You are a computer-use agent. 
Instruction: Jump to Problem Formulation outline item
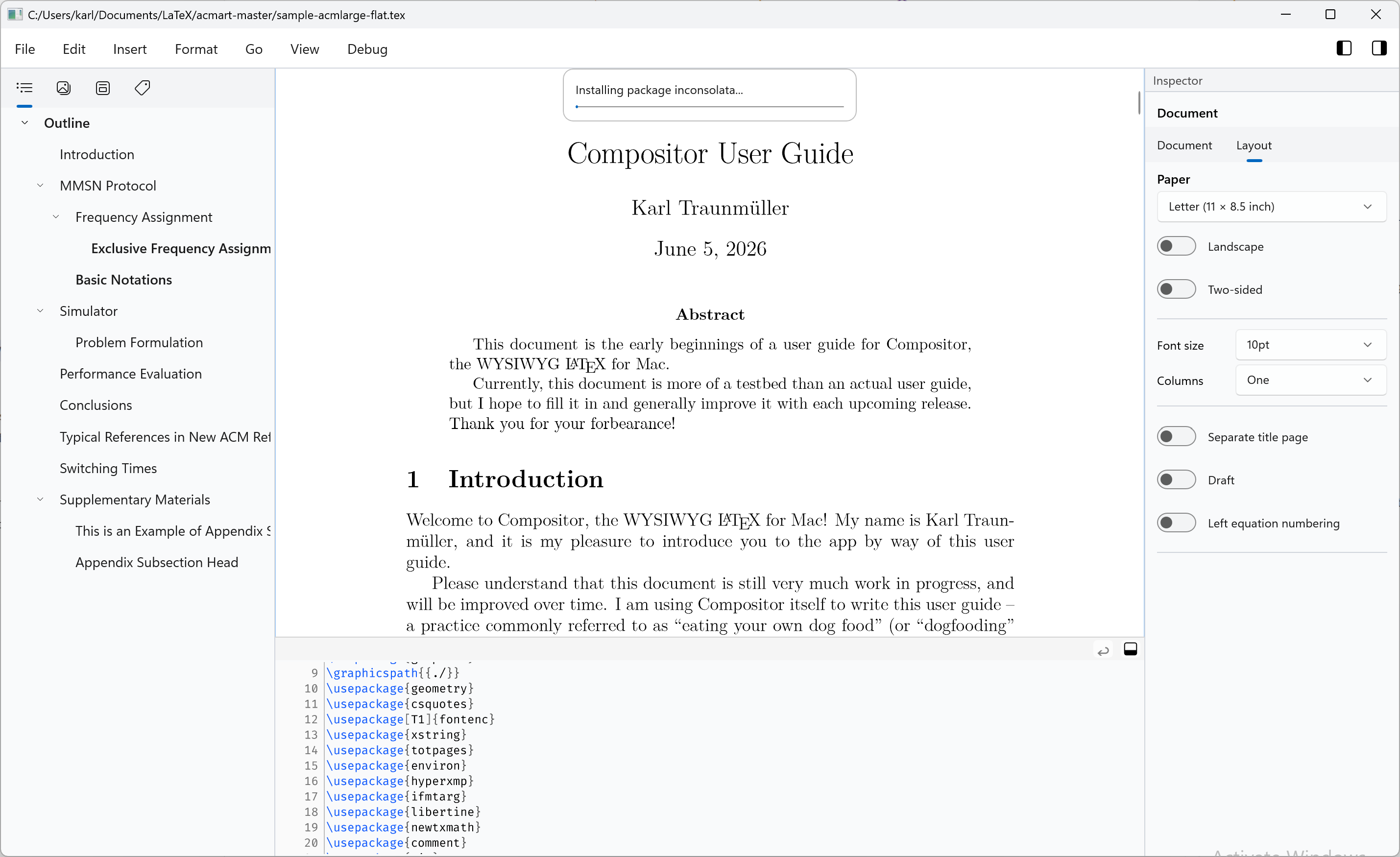(x=139, y=342)
